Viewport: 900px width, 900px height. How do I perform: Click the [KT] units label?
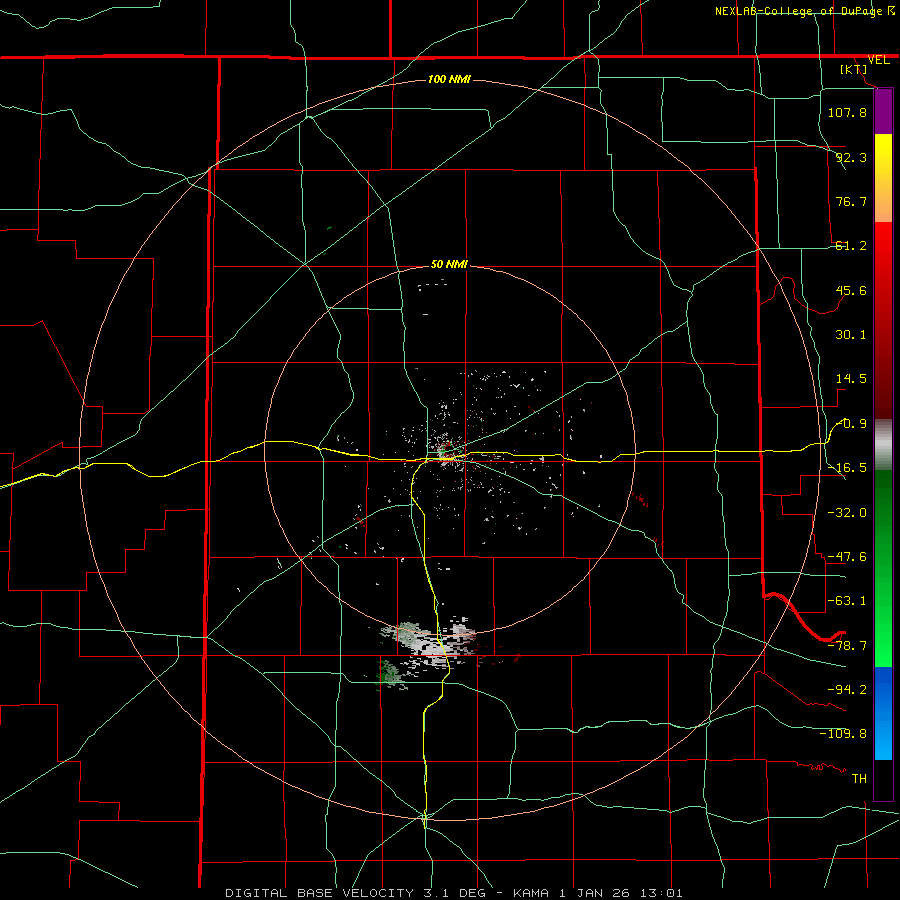[x=854, y=69]
